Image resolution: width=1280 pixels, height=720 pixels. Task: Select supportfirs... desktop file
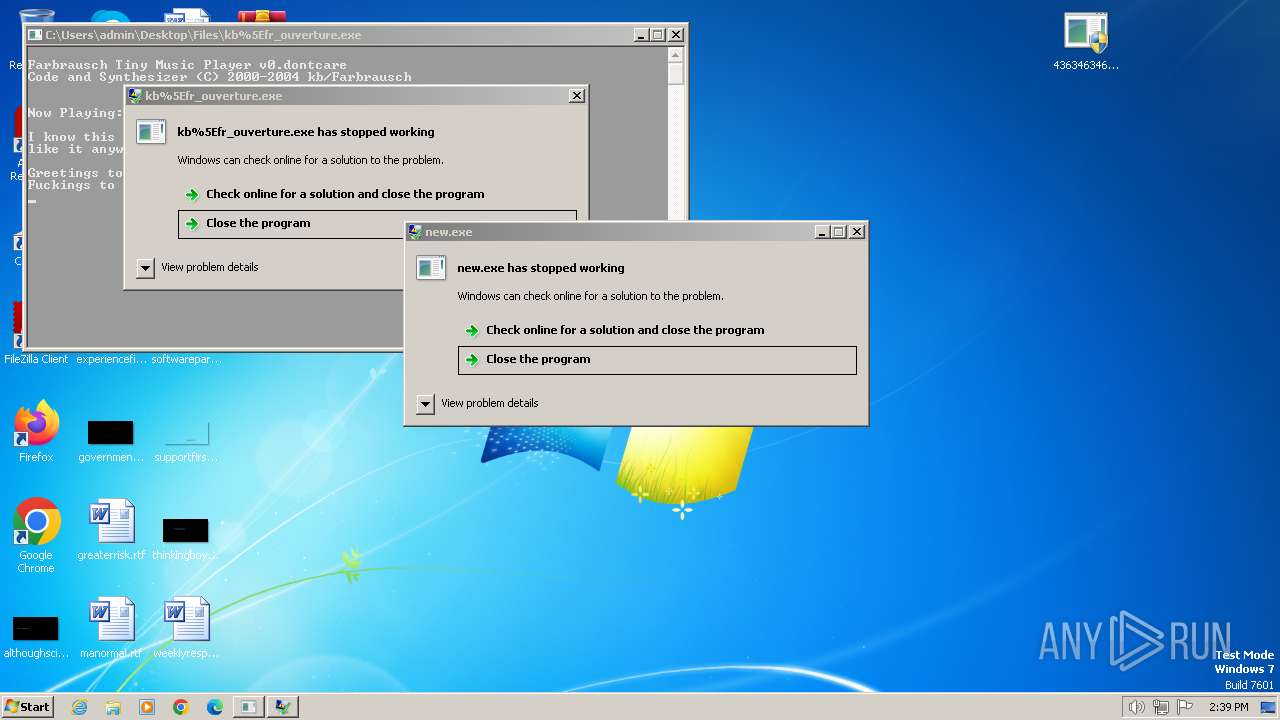[186, 441]
